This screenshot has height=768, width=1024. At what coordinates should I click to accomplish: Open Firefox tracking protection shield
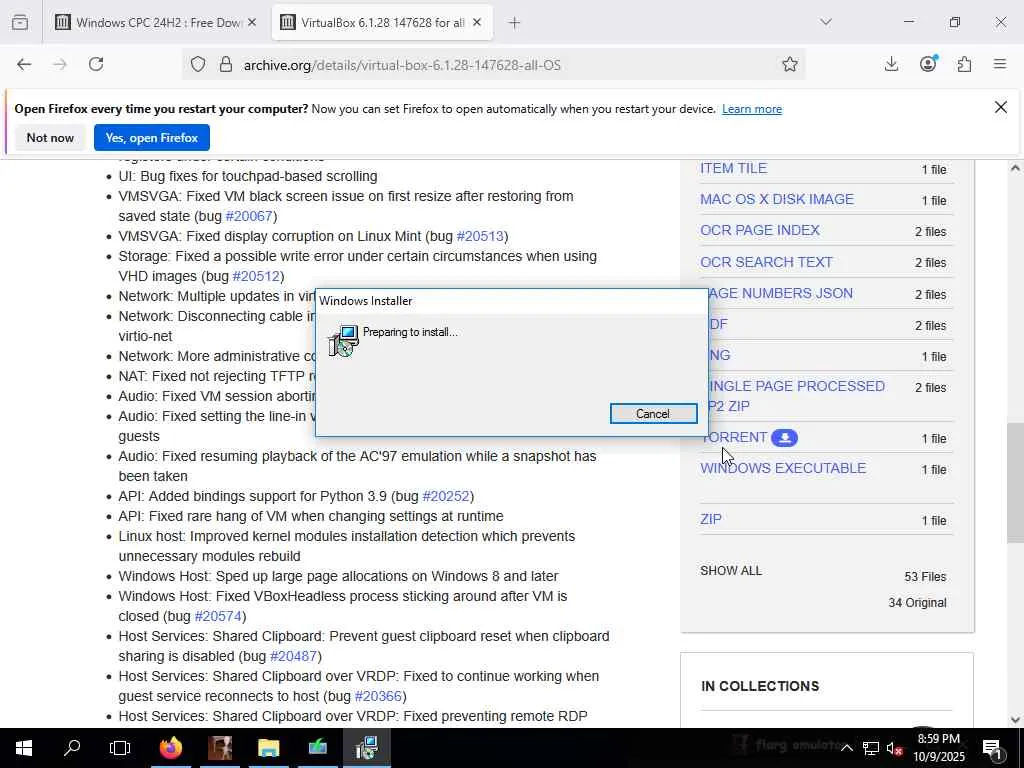point(198,65)
